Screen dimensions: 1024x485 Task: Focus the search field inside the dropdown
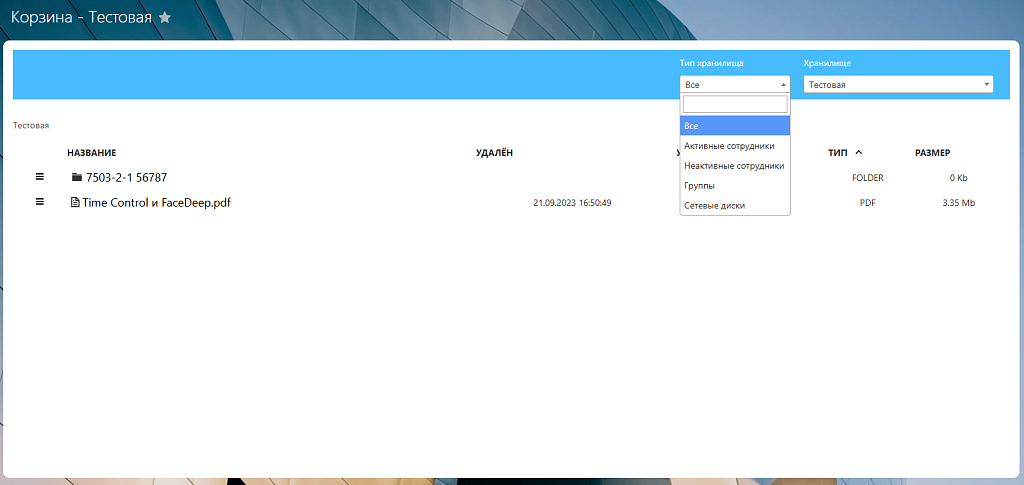point(734,104)
